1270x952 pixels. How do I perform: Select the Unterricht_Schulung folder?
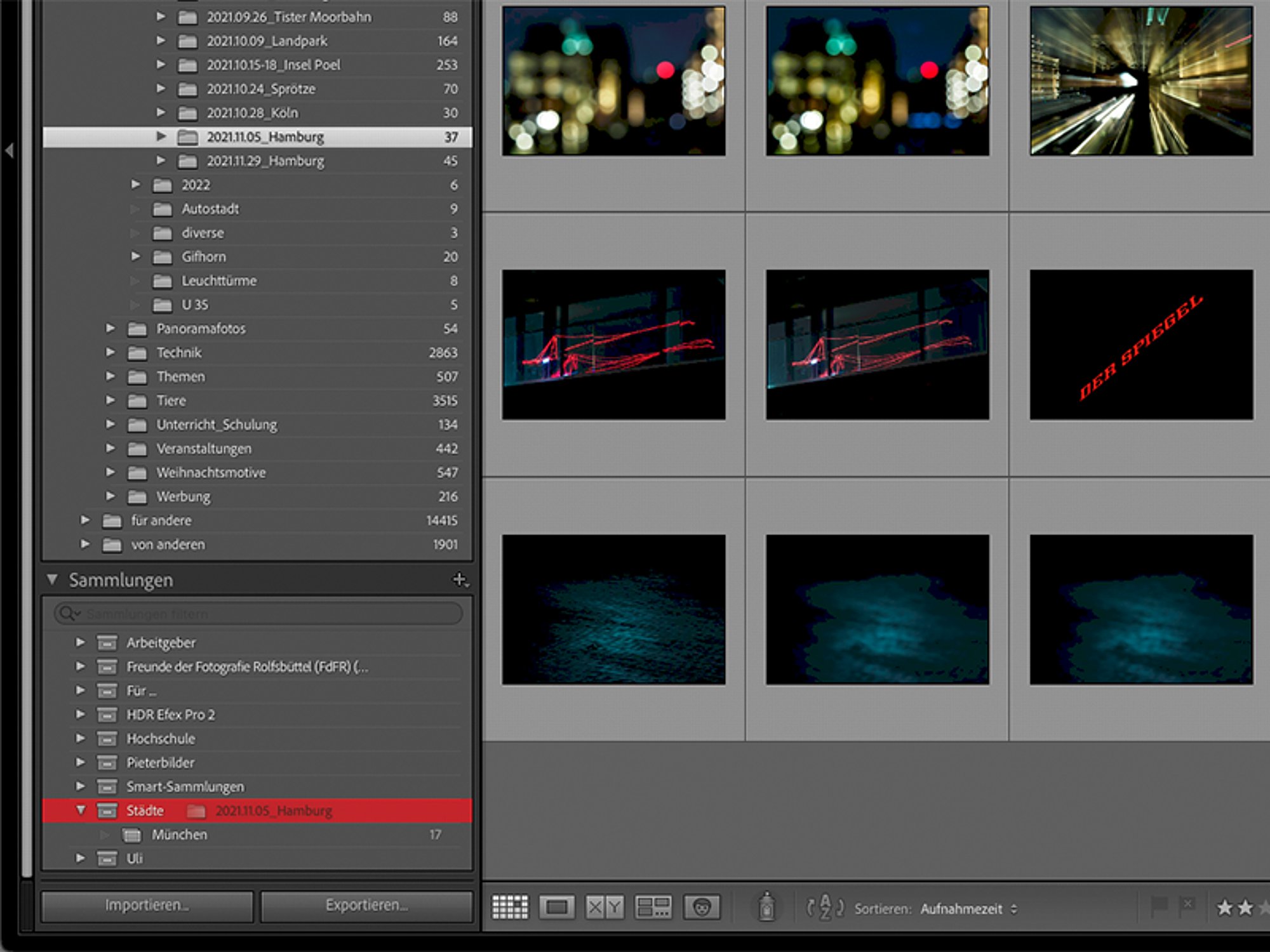(x=257, y=425)
